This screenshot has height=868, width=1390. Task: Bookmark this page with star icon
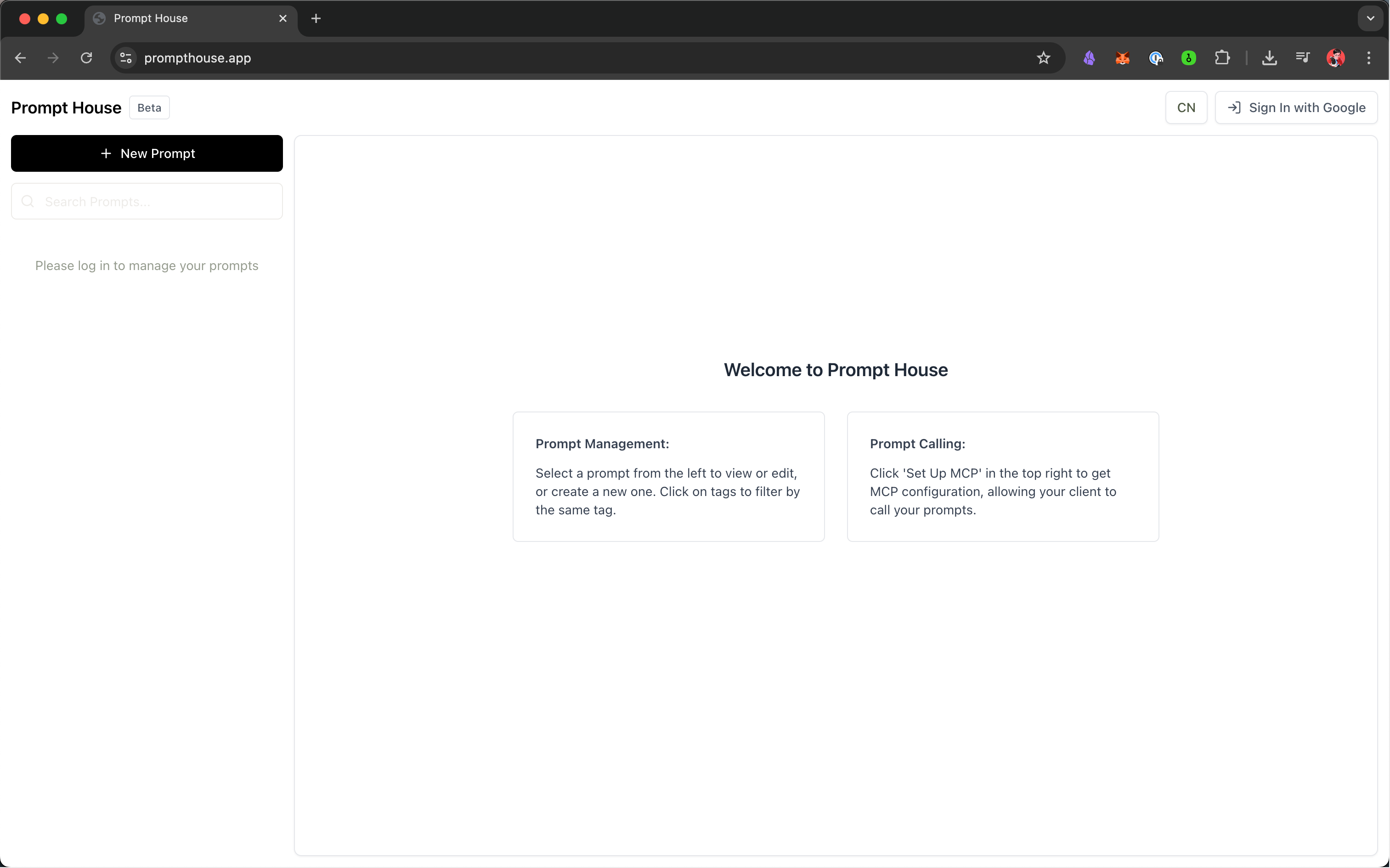coord(1043,58)
